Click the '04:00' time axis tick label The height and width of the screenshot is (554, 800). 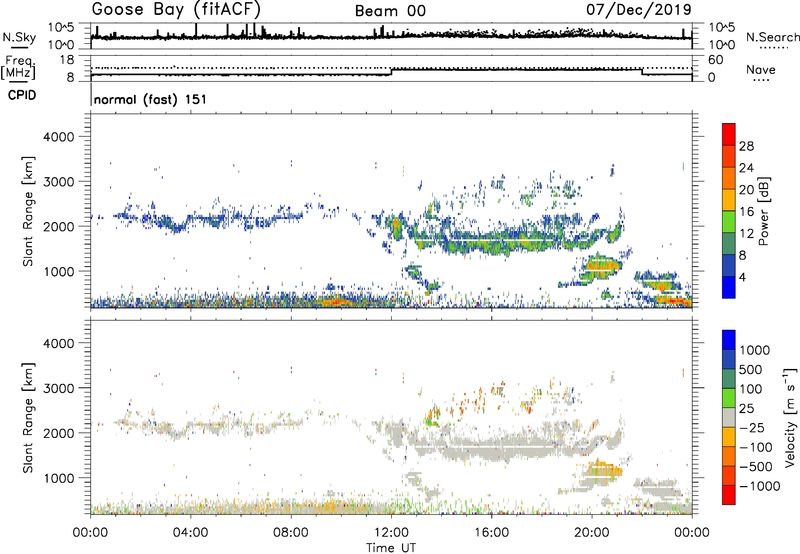pyautogui.click(x=191, y=533)
